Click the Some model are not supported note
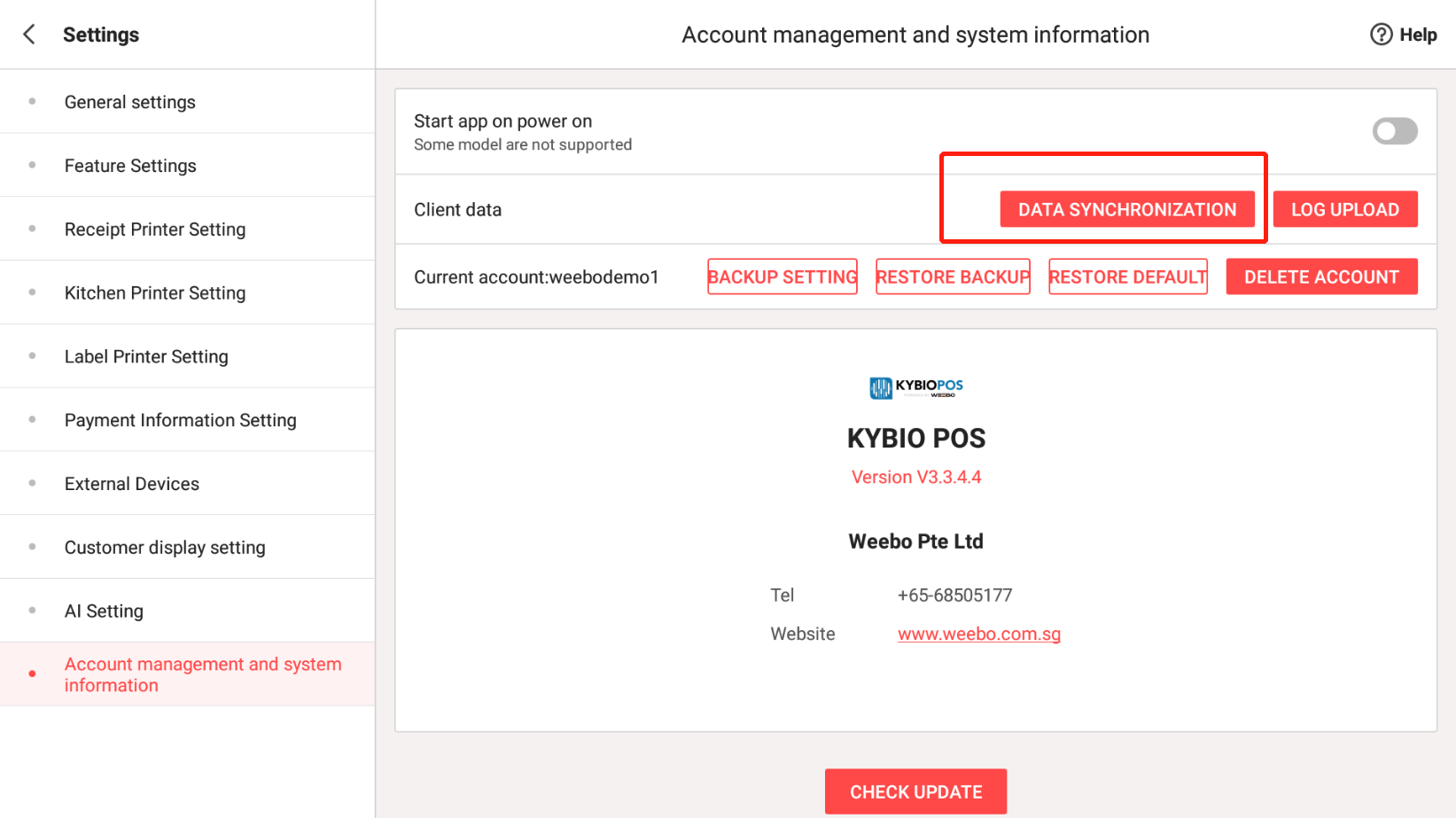 523,144
